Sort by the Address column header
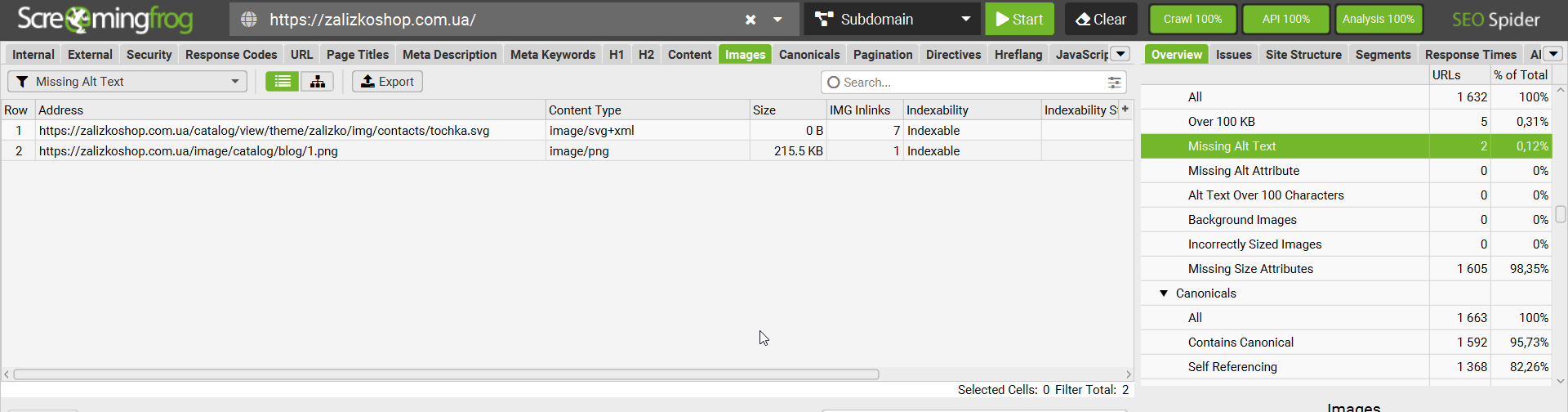This screenshot has height=412, width=1568. click(290, 110)
